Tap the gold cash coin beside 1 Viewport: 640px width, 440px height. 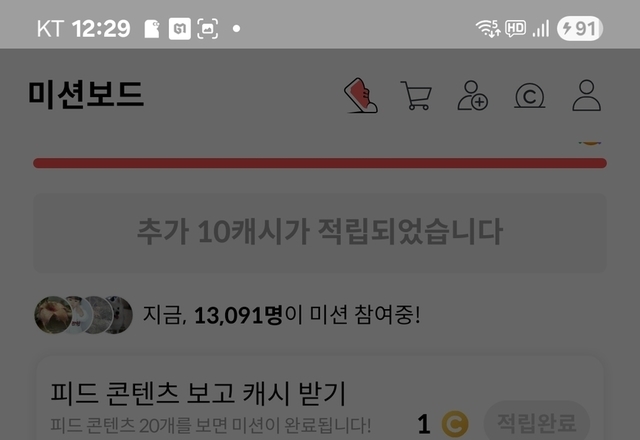455,424
